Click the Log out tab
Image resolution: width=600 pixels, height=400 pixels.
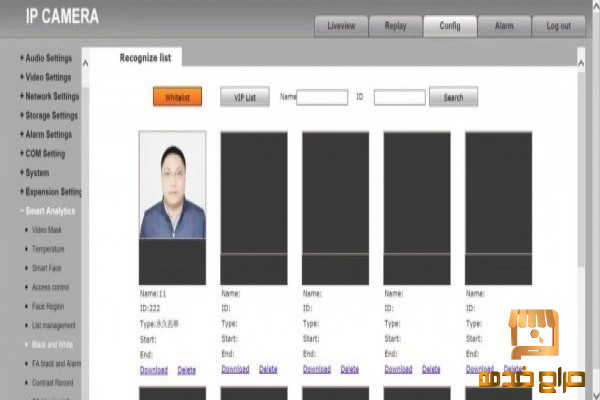tap(558, 26)
